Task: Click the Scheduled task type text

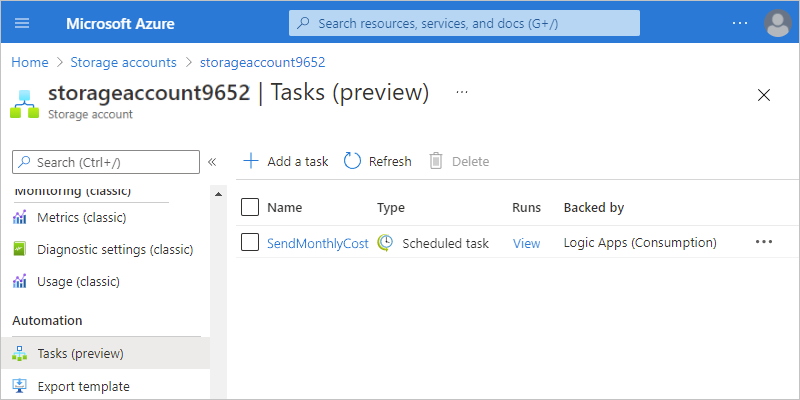Action: (x=445, y=244)
